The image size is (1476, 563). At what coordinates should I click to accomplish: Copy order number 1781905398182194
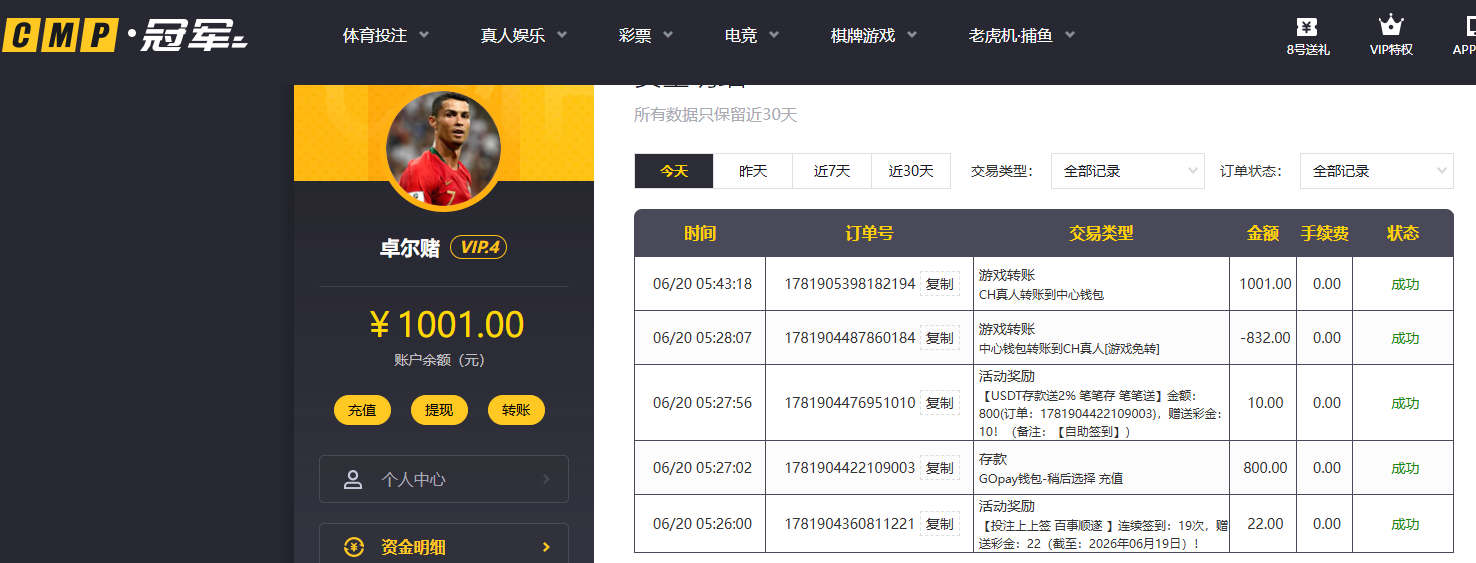click(940, 284)
